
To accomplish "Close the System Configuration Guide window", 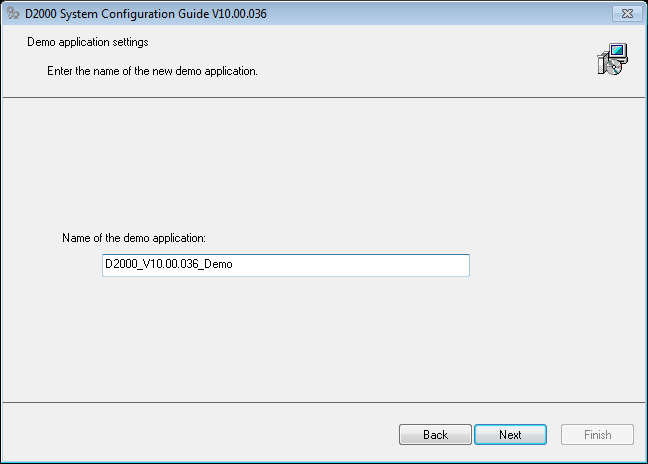I will click(626, 13).
